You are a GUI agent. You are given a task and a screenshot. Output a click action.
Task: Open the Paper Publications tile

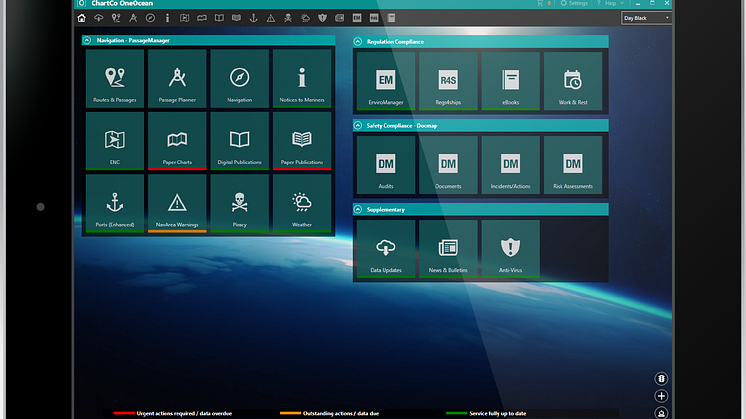(302, 141)
